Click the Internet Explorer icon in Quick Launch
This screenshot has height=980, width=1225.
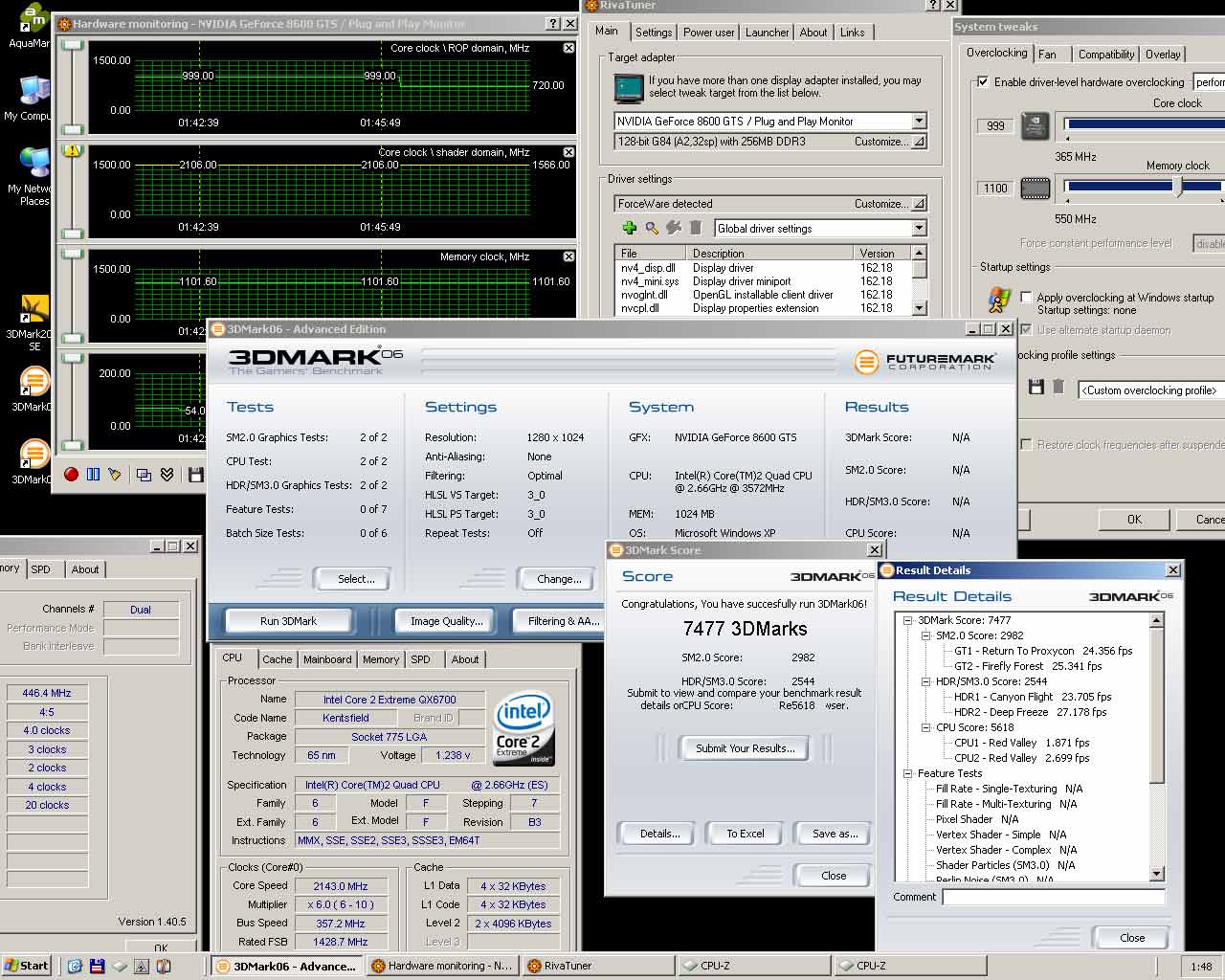pyautogui.click(x=75, y=966)
